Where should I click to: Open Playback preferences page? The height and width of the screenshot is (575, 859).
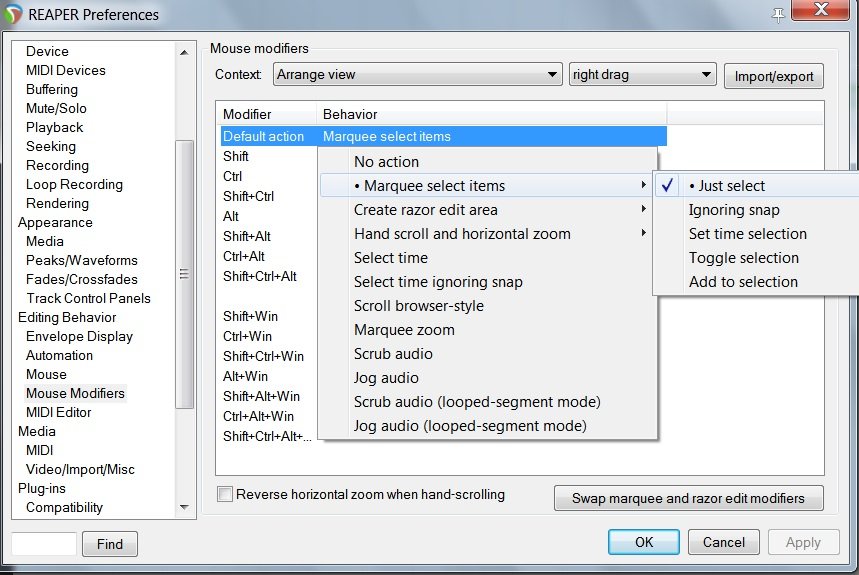click(x=55, y=128)
